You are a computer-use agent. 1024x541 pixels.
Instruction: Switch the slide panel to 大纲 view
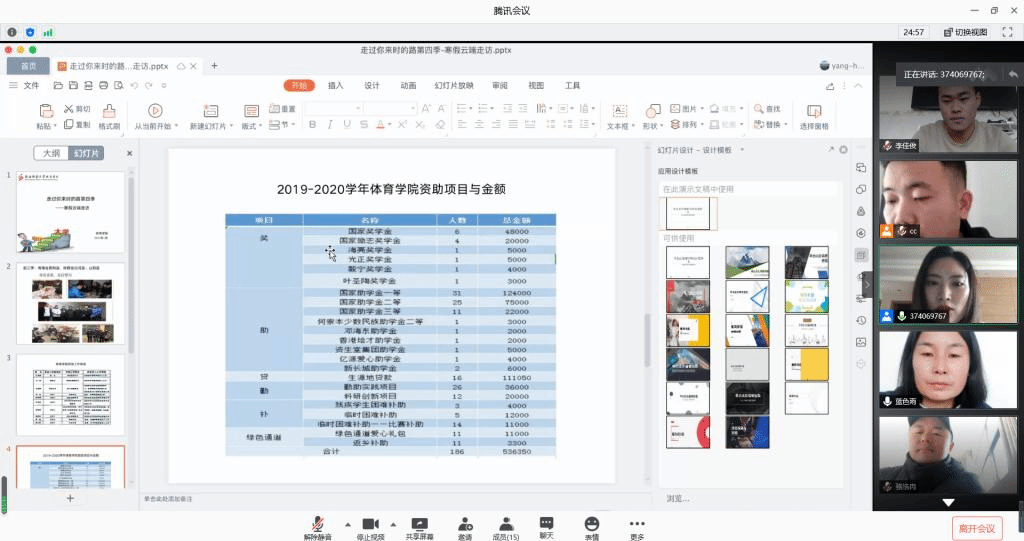pyautogui.click(x=51, y=153)
